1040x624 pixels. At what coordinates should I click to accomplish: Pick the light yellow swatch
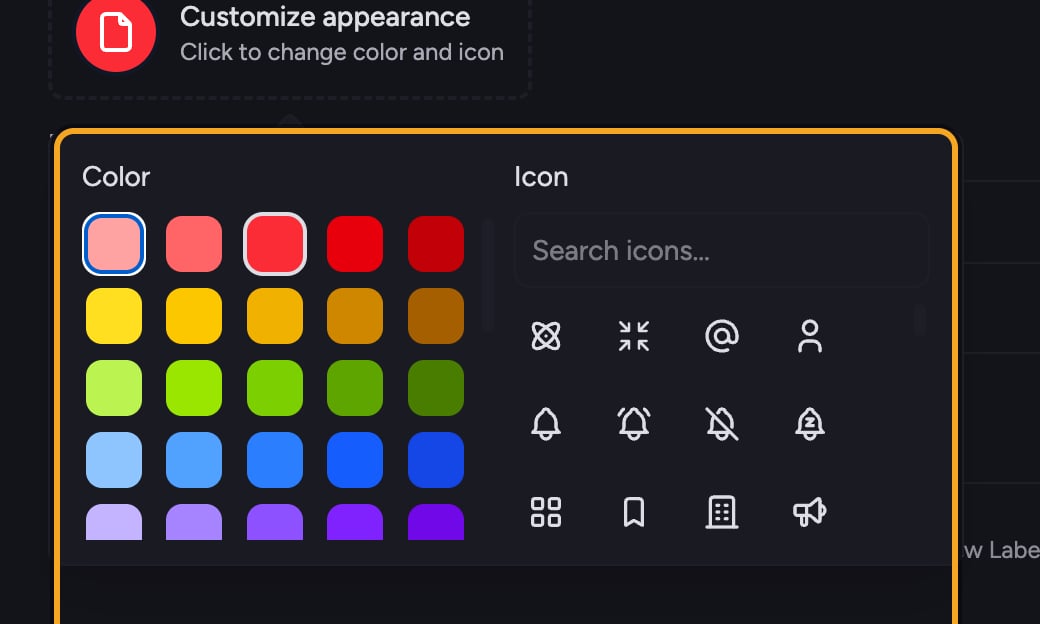click(x=113, y=316)
